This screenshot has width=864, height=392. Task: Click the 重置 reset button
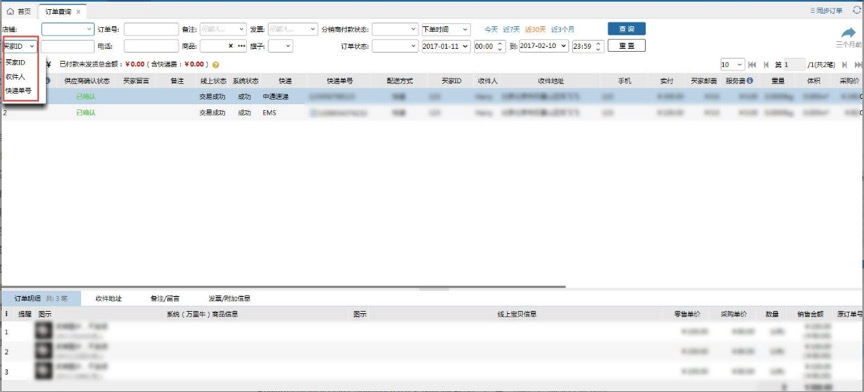(627, 46)
